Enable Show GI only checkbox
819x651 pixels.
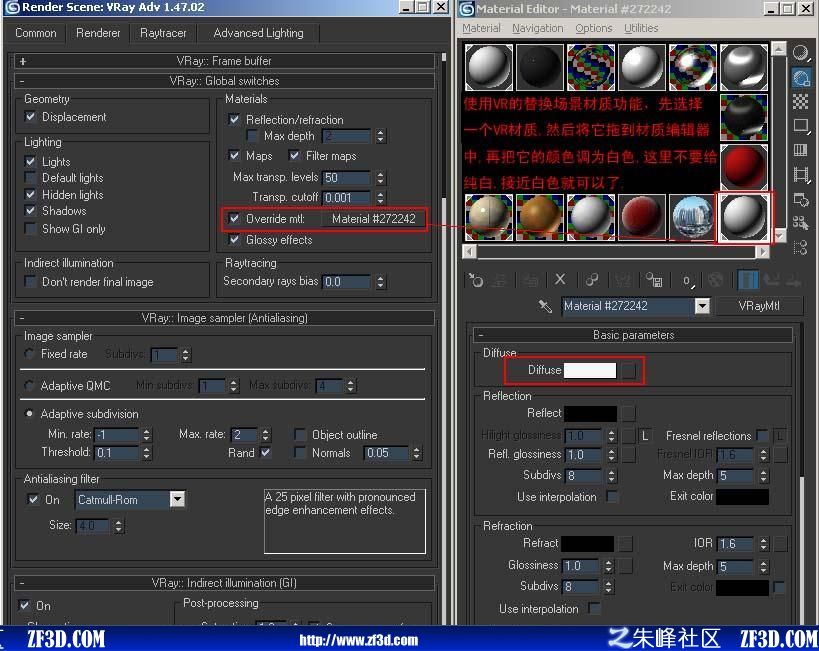[30, 228]
